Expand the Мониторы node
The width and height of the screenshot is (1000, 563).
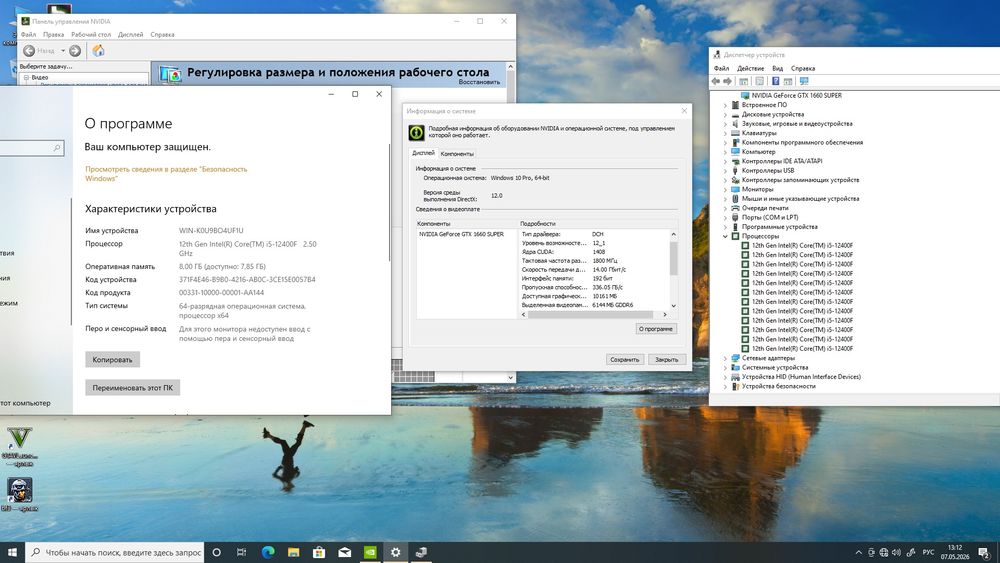coord(725,189)
